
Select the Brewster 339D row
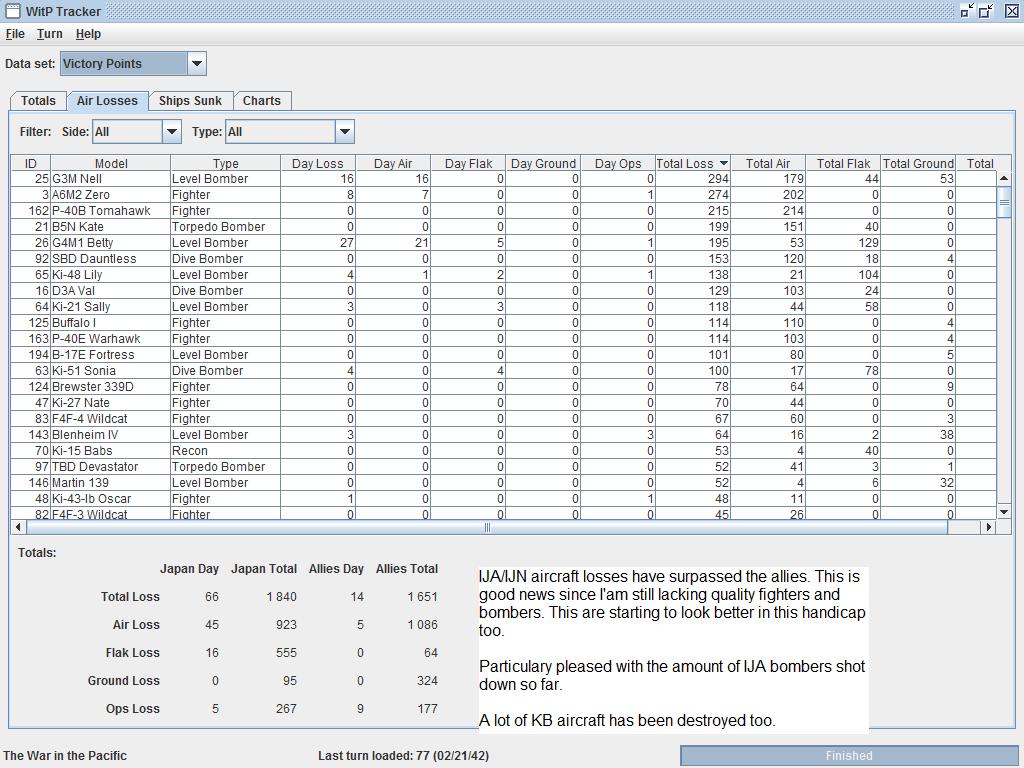(504, 387)
